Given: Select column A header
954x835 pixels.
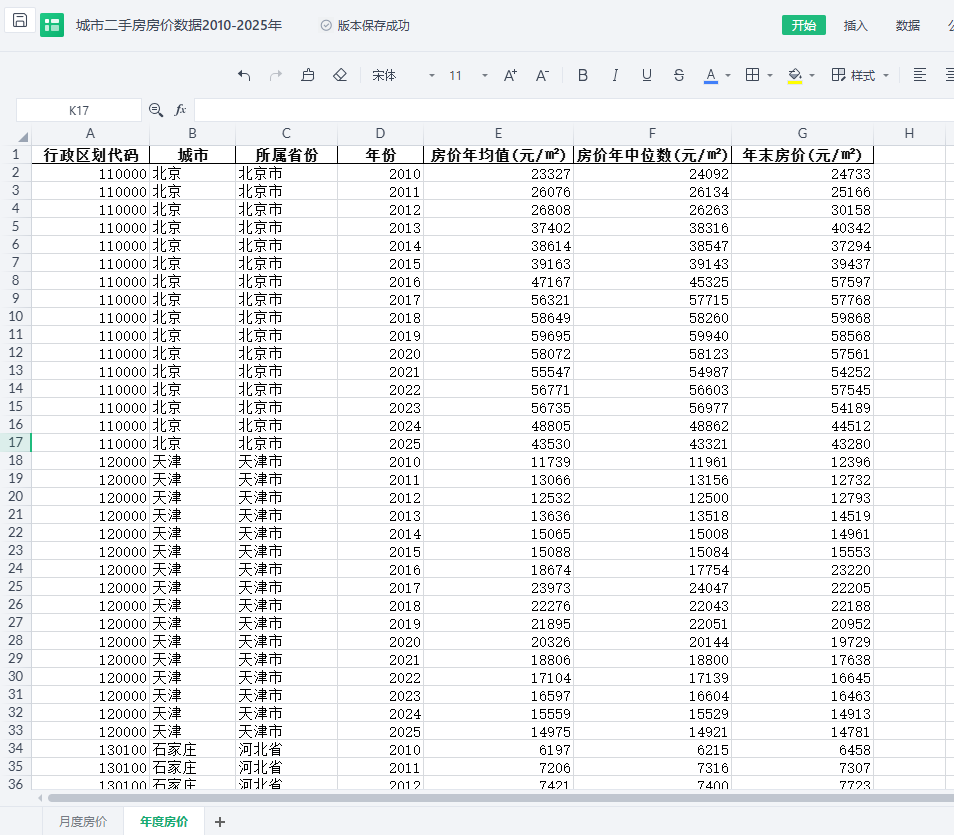Looking at the screenshot, I should (90, 133).
